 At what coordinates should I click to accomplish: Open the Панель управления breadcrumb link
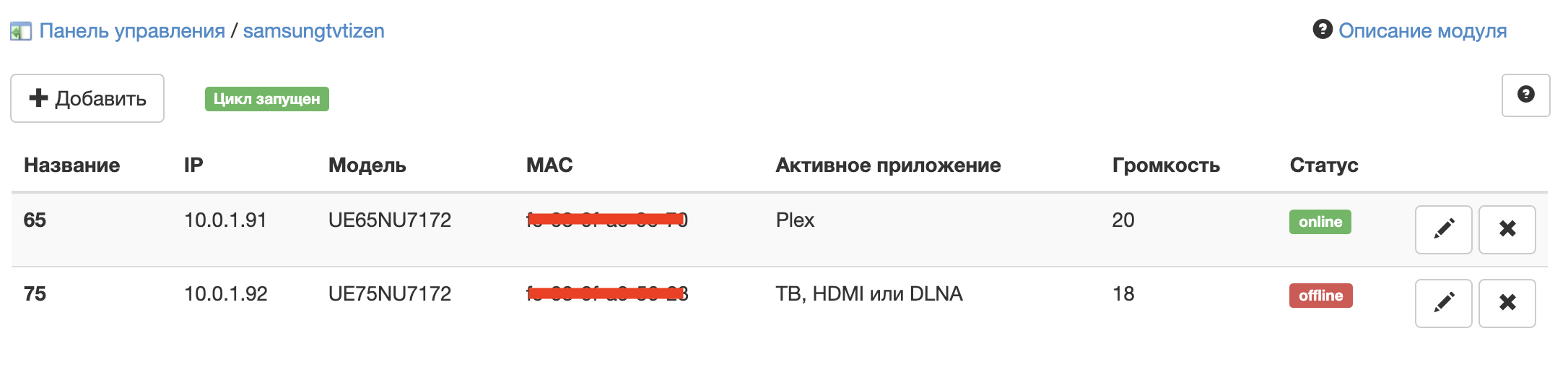[x=132, y=31]
